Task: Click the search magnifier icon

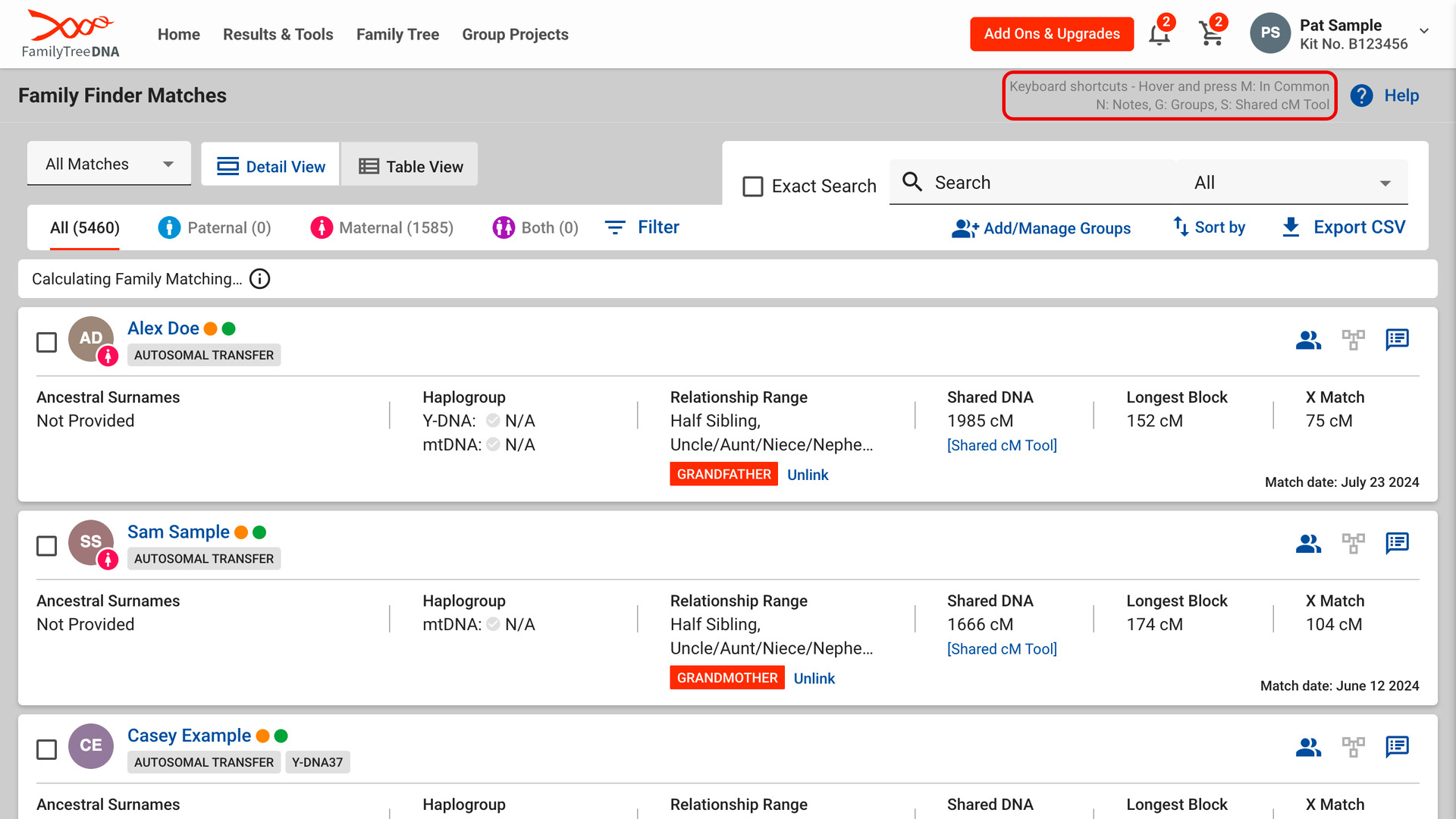Action: pos(912,182)
